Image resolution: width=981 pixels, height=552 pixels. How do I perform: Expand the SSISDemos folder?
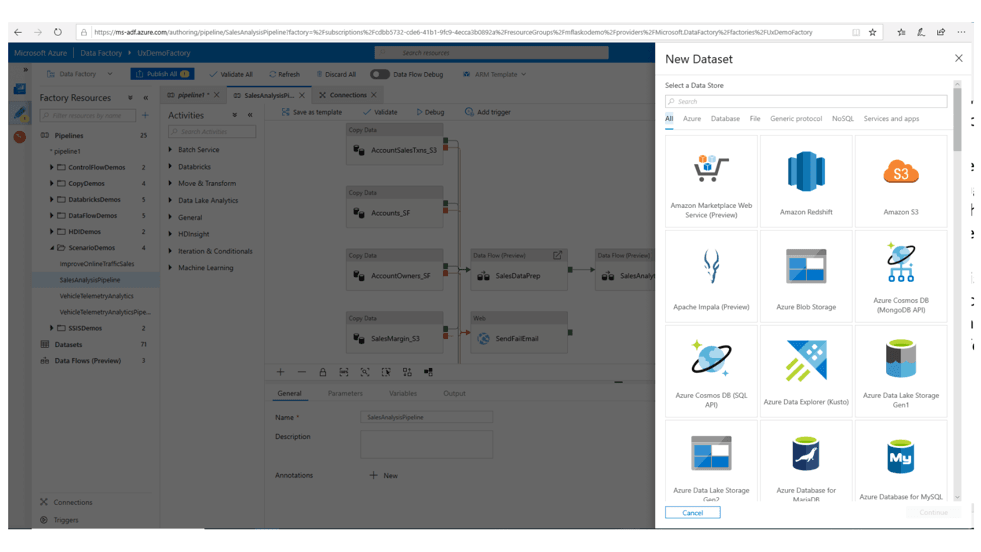coord(51,328)
